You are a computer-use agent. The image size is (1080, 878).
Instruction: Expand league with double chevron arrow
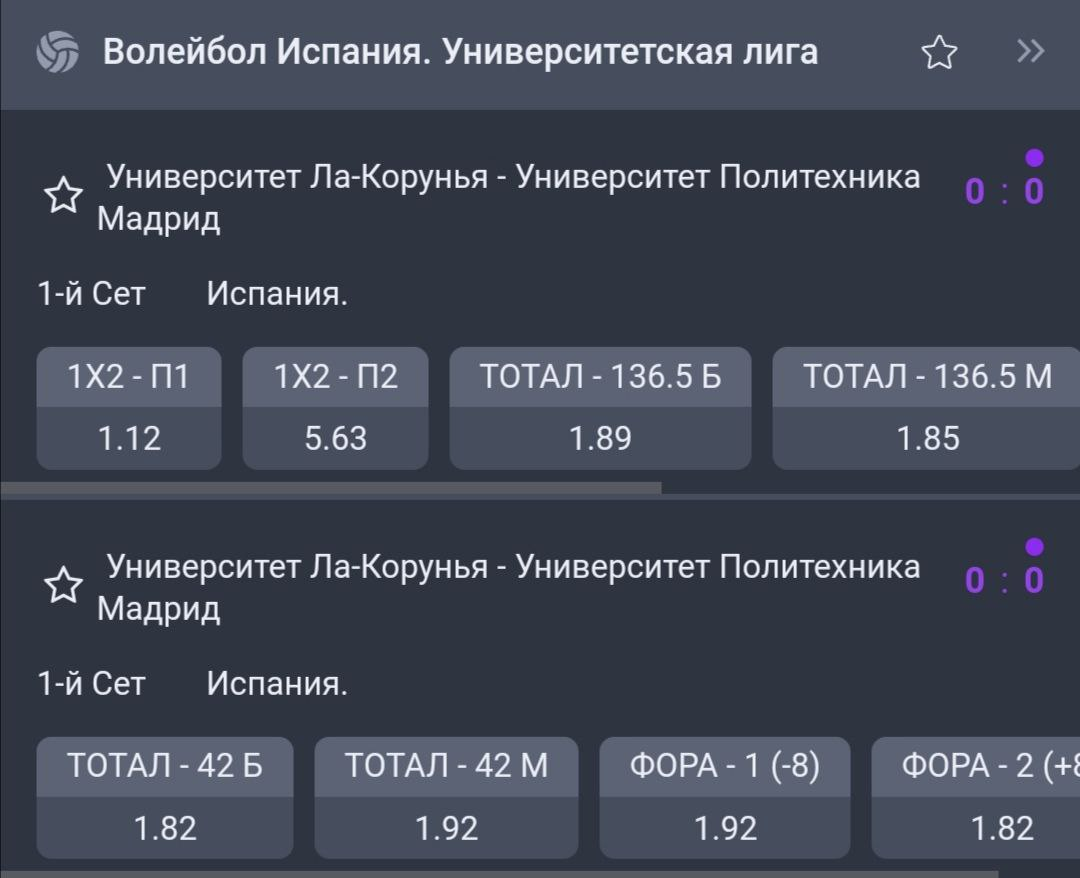[x=1030, y=51]
